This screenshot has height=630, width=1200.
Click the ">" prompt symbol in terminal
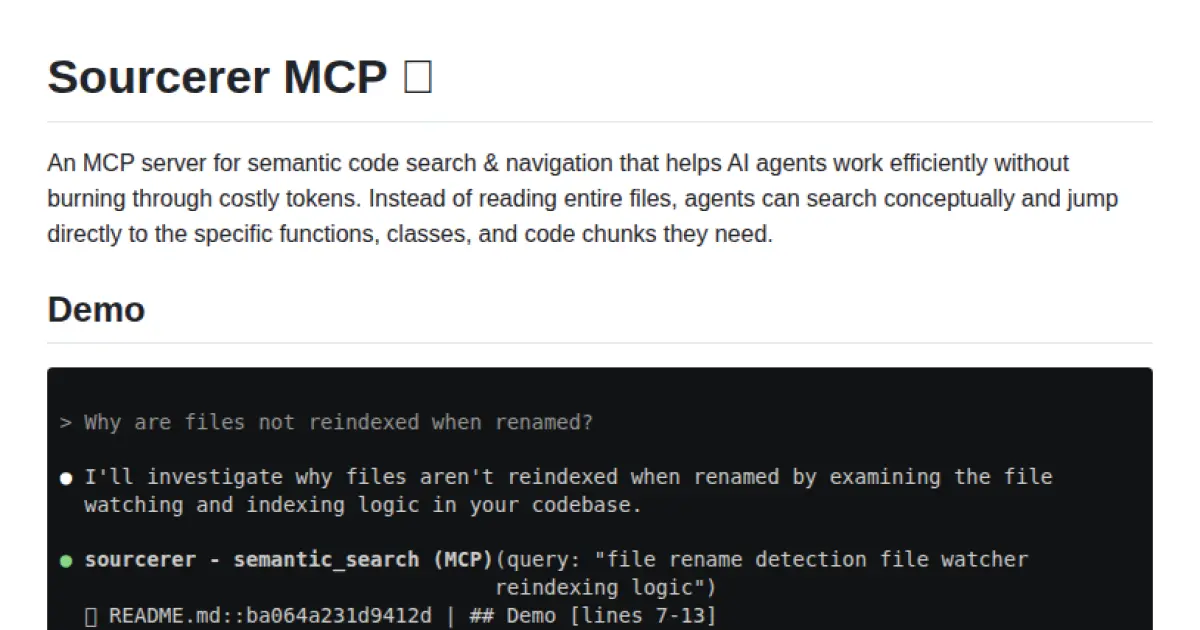coord(66,423)
